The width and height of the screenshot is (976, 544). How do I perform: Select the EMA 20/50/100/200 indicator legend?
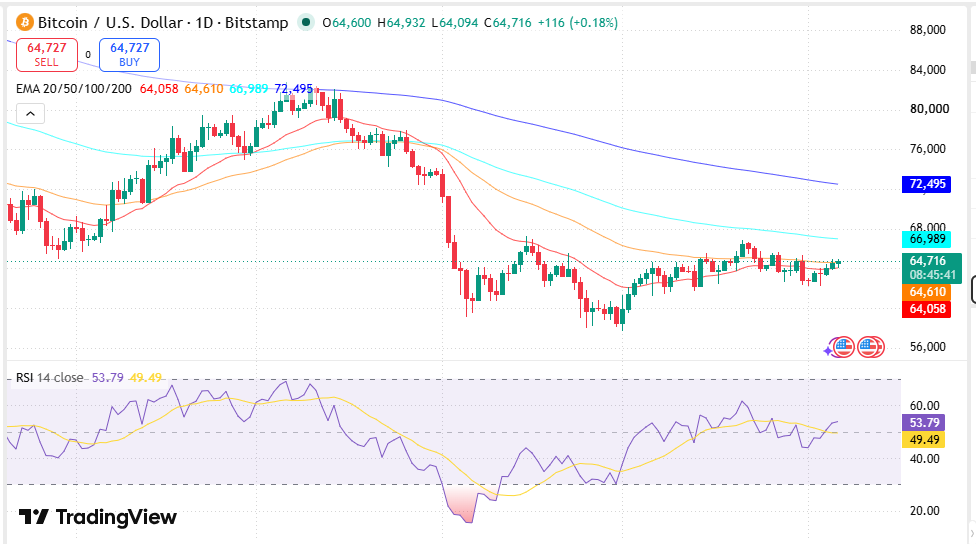tap(73, 89)
